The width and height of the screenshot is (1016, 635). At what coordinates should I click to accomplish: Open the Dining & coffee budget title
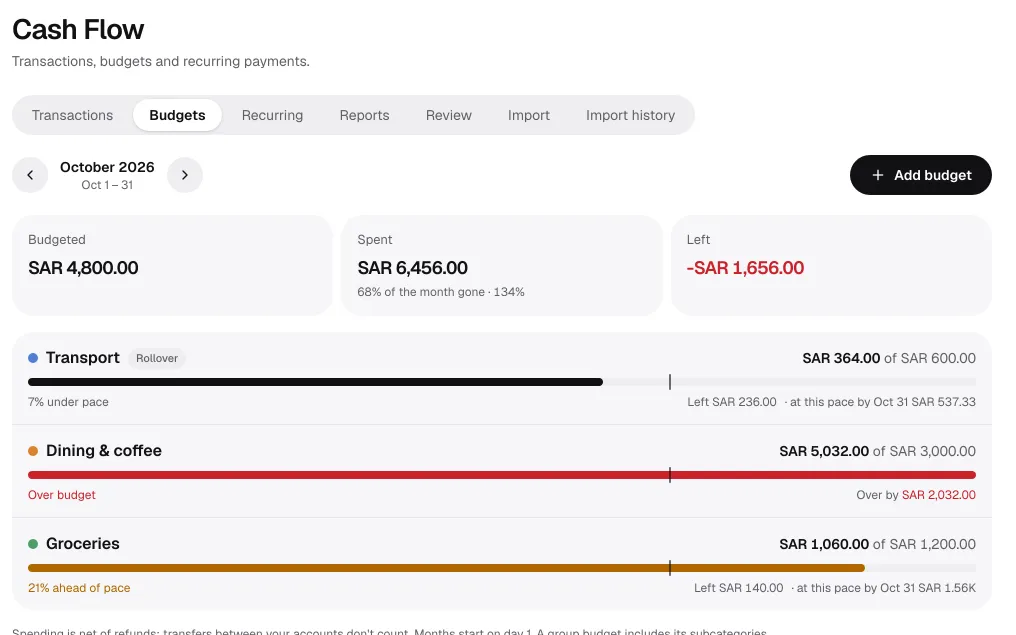[104, 451]
